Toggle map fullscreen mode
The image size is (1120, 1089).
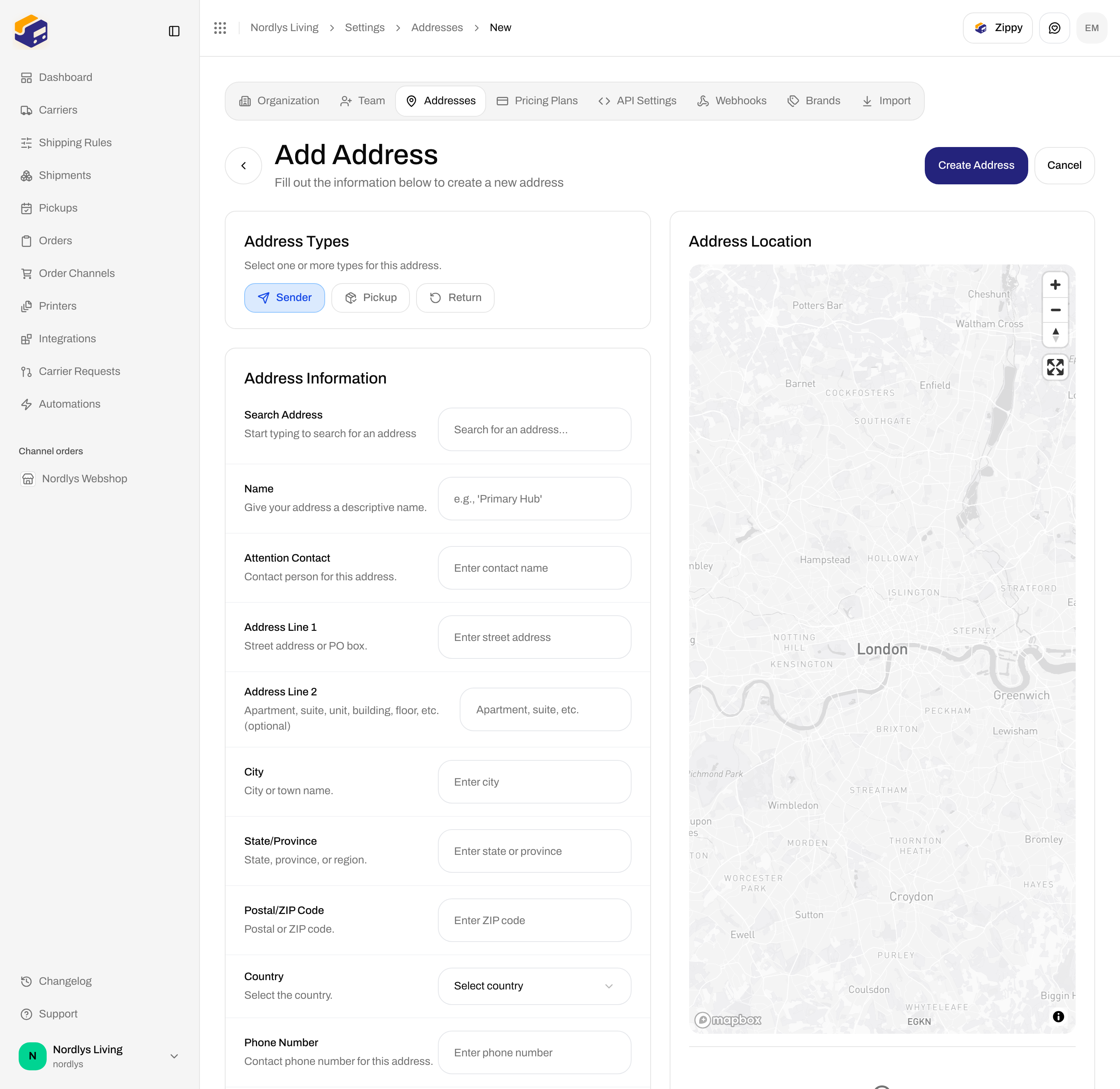[1055, 367]
